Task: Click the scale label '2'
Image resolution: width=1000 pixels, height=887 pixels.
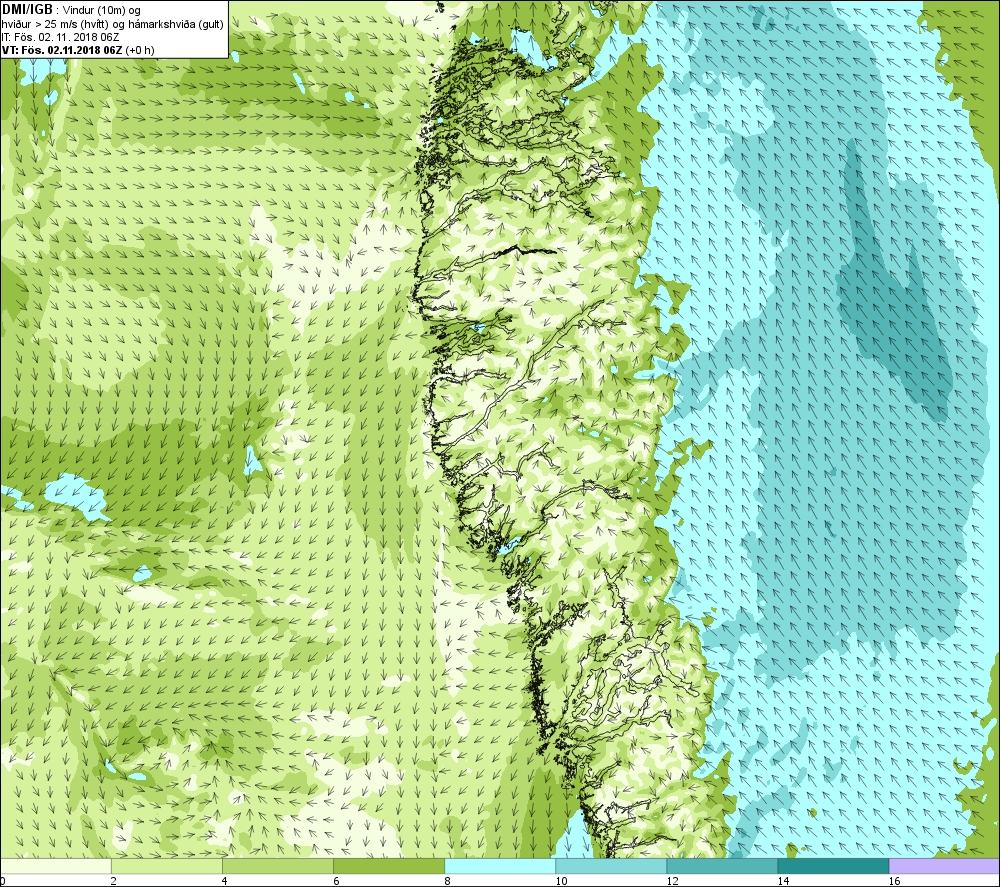Action: pyautogui.click(x=114, y=881)
